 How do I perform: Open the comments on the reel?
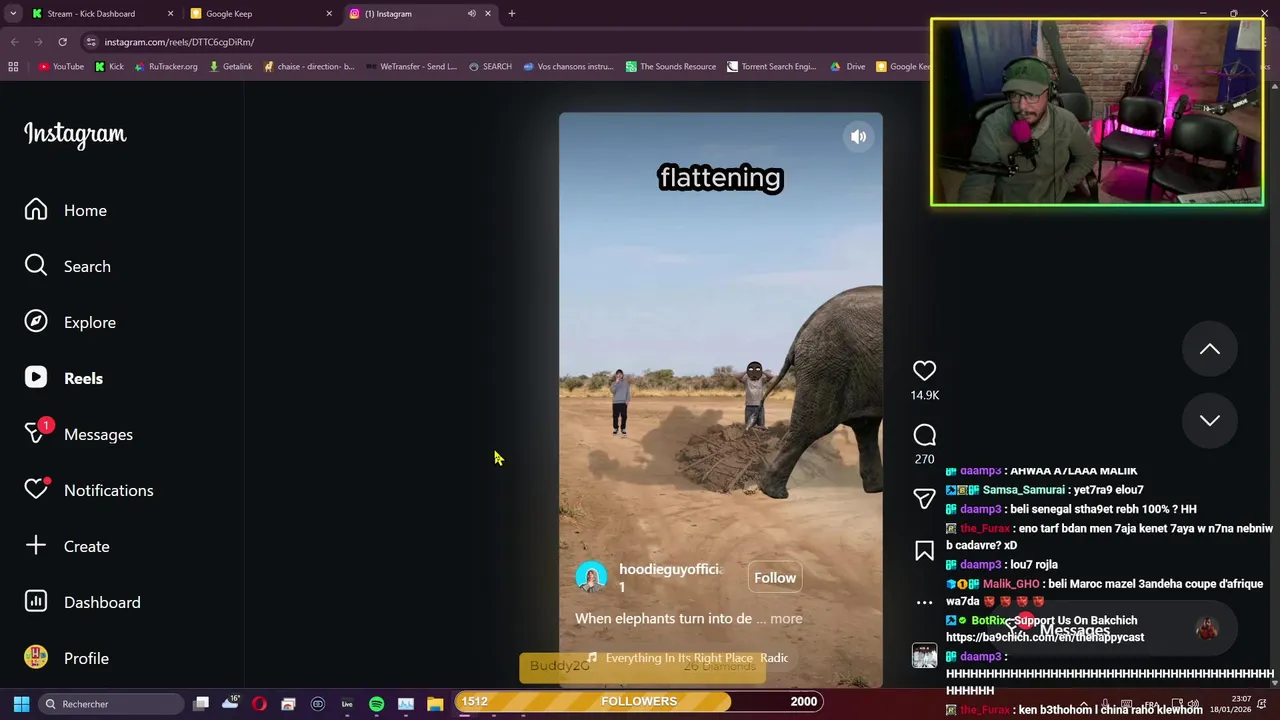point(924,435)
